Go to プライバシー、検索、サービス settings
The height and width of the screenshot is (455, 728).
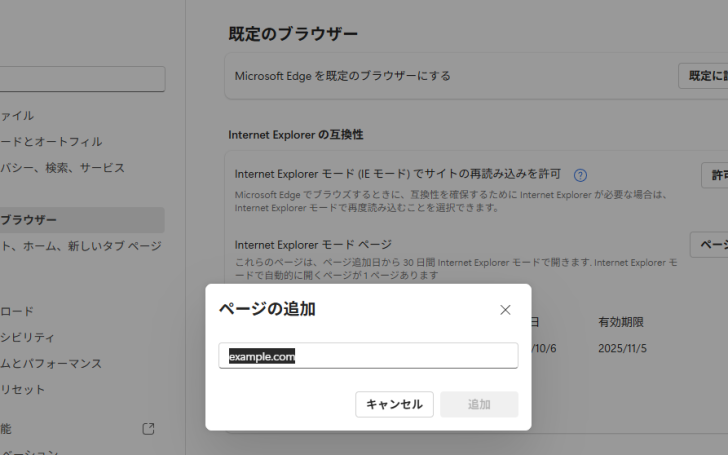(62, 168)
